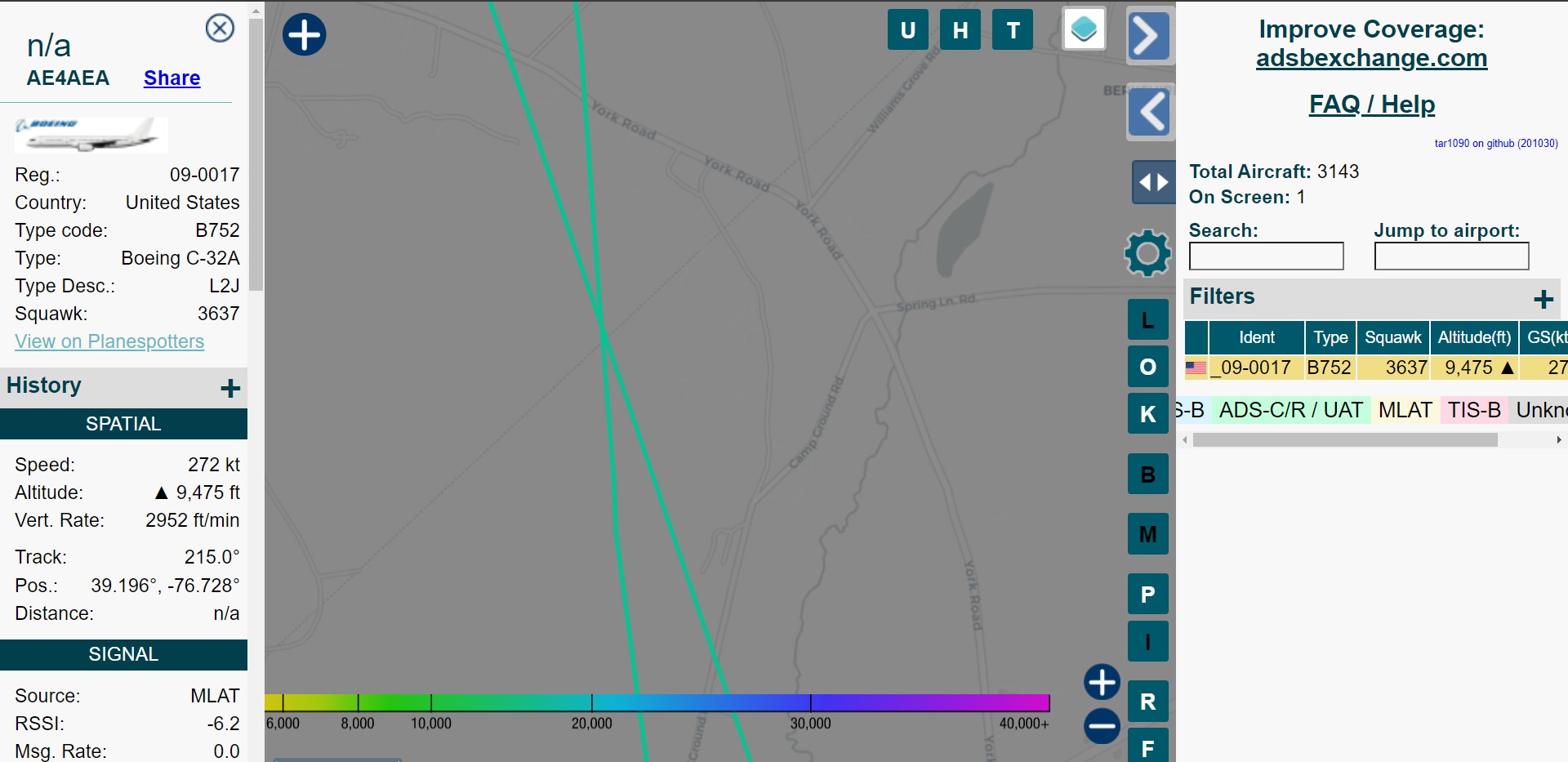Screen dimensions: 1568x762
Task: Open View on Planespotters link
Action: pos(109,341)
